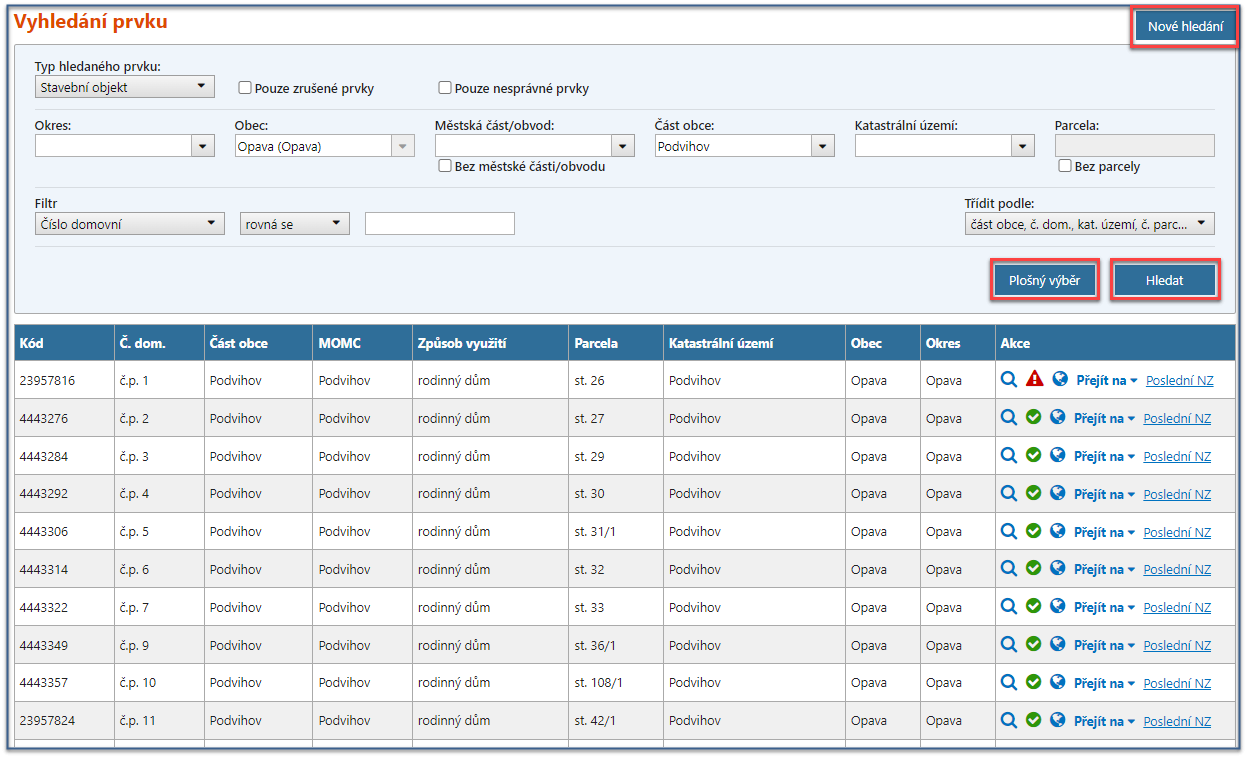1247x758 pixels.
Task: Click magnifier detail icon for č.p. 1
Action: coord(1010,379)
